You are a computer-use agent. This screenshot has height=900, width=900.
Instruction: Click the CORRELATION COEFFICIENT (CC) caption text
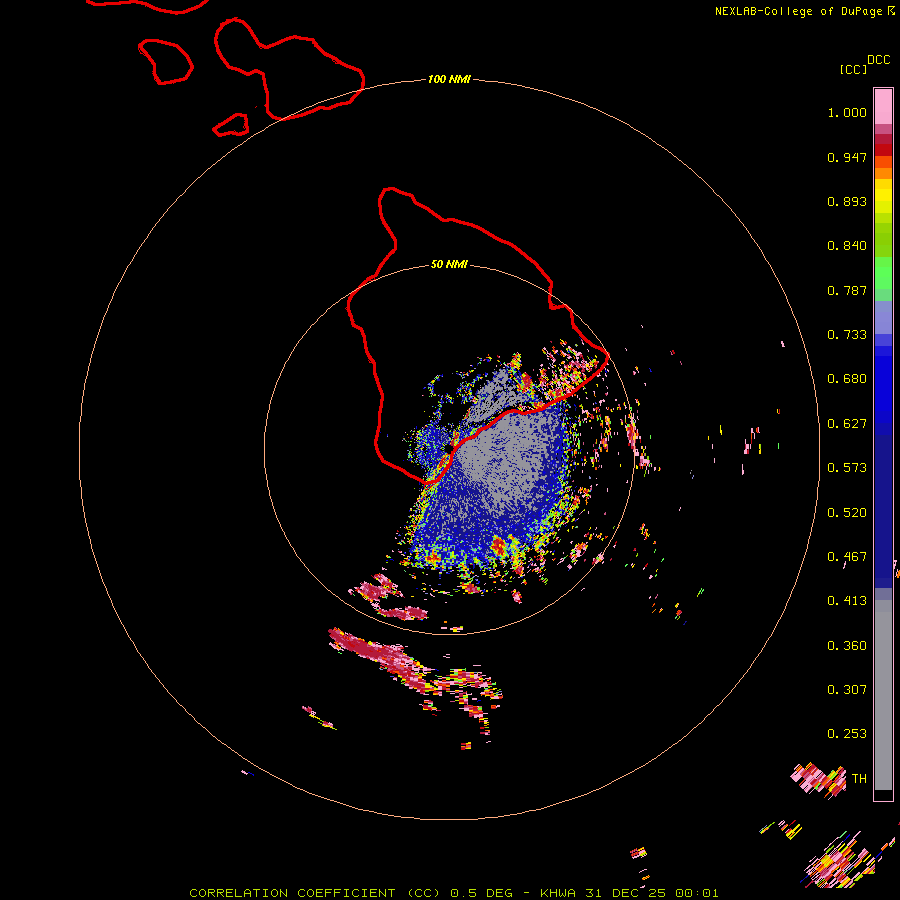click(315, 893)
